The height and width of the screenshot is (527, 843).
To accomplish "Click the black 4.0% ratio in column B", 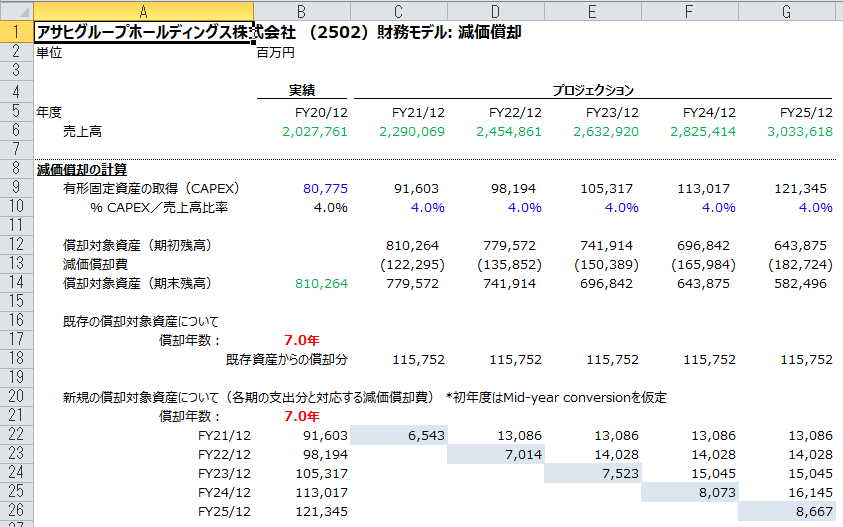I will point(331,208).
